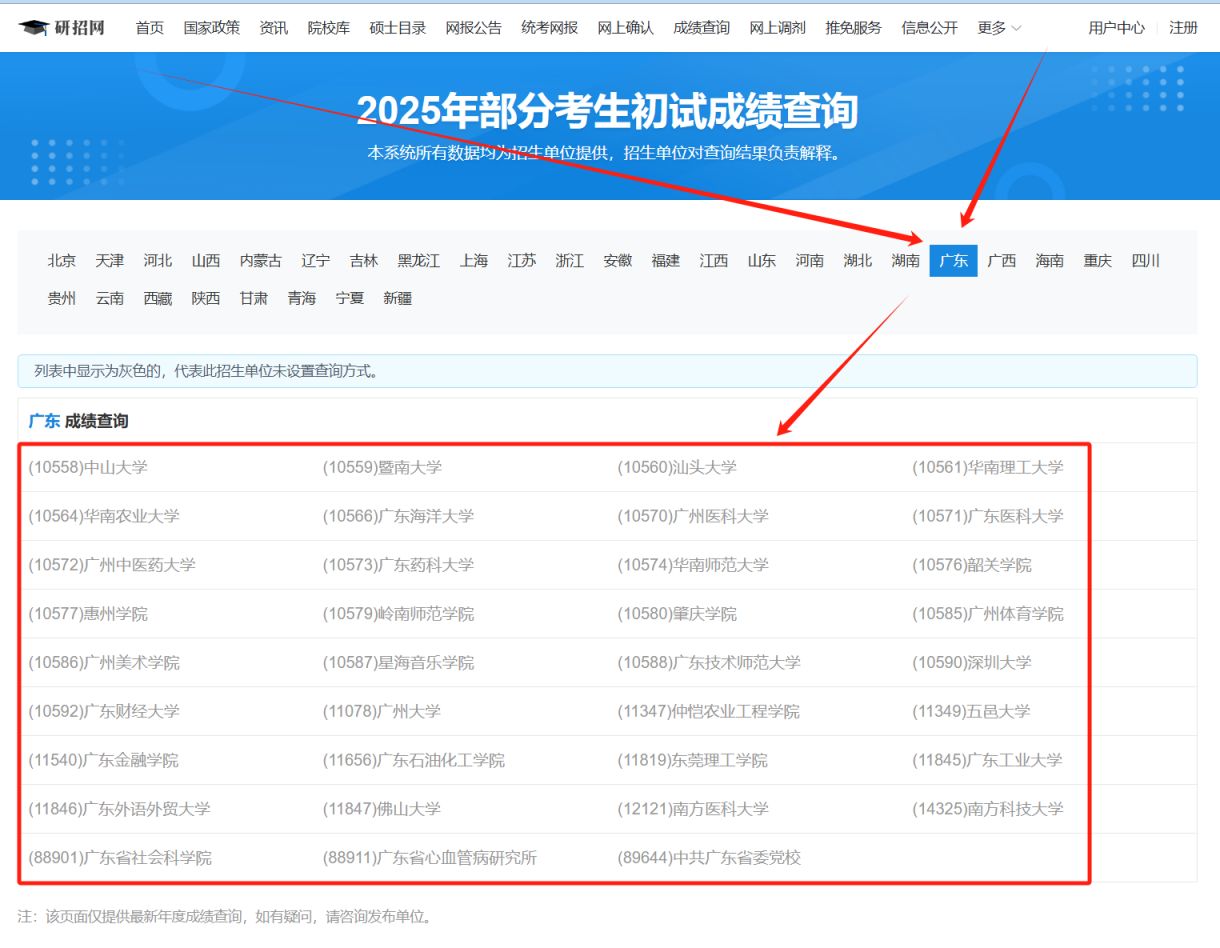Open (89644)中共广东省委党校 entry
1220x948 pixels.
(709, 858)
